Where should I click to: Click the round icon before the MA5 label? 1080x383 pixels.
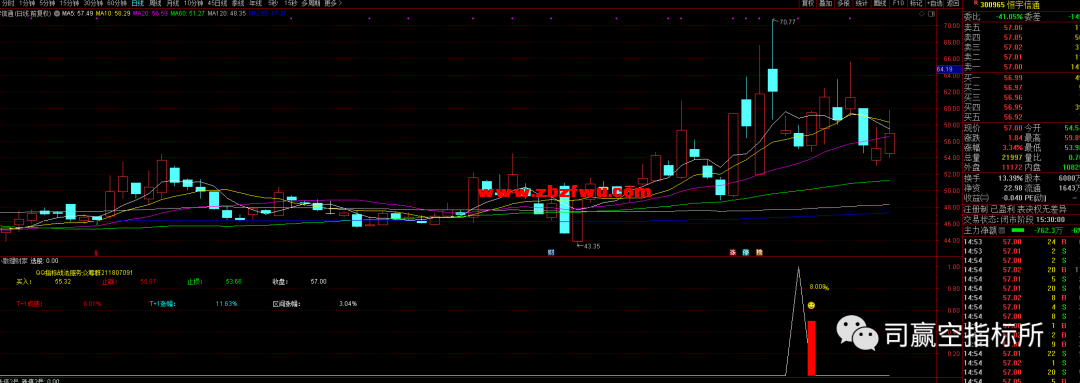tap(56, 13)
